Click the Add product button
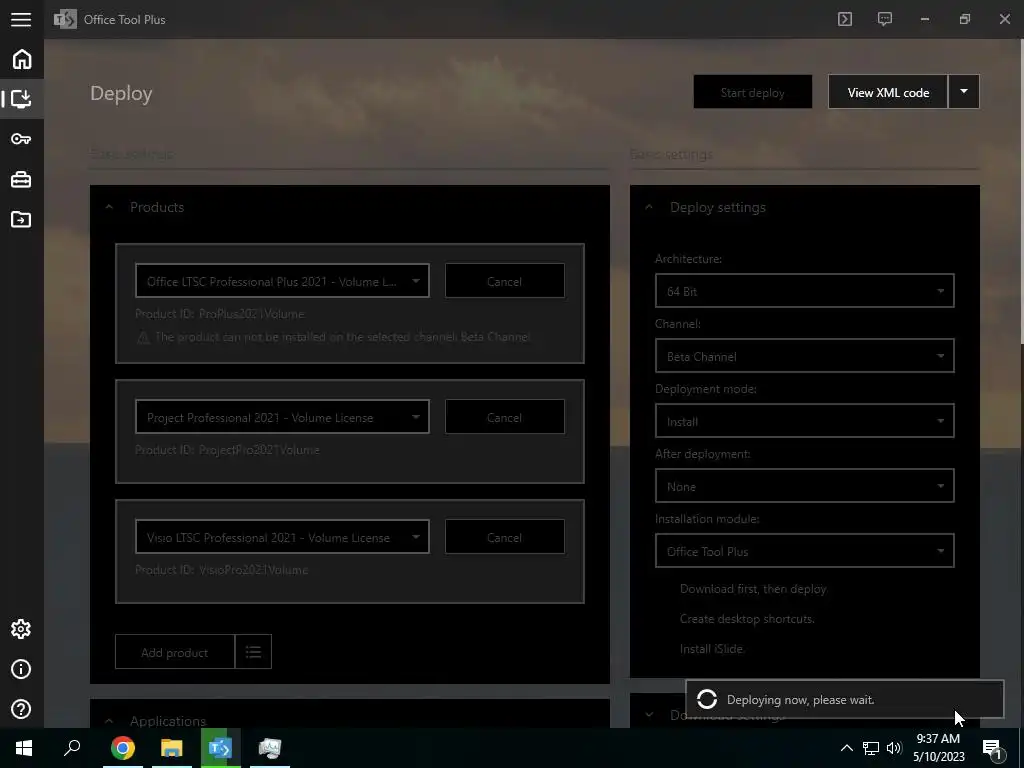Image resolution: width=1024 pixels, height=768 pixels. click(175, 652)
